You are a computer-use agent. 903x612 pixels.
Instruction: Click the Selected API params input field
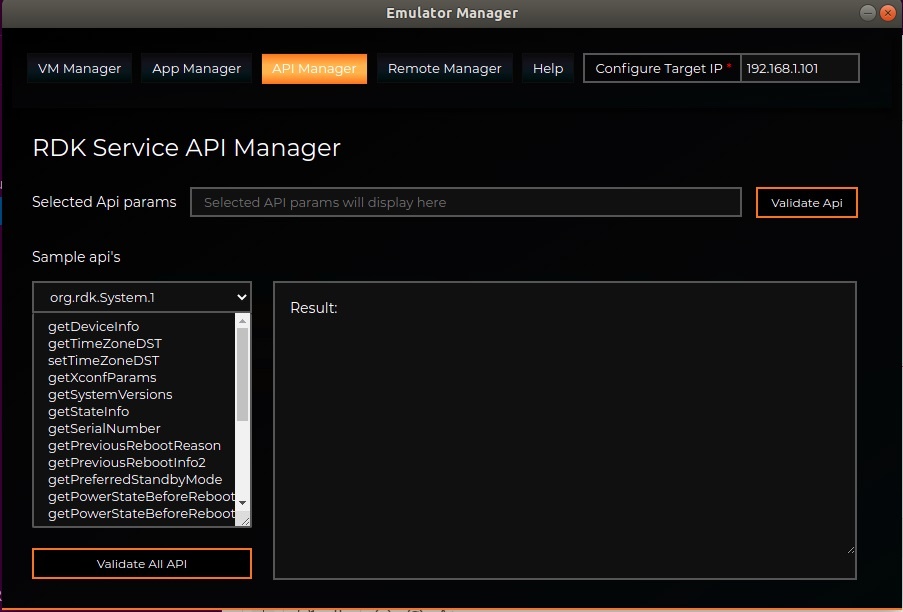click(x=465, y=202)
